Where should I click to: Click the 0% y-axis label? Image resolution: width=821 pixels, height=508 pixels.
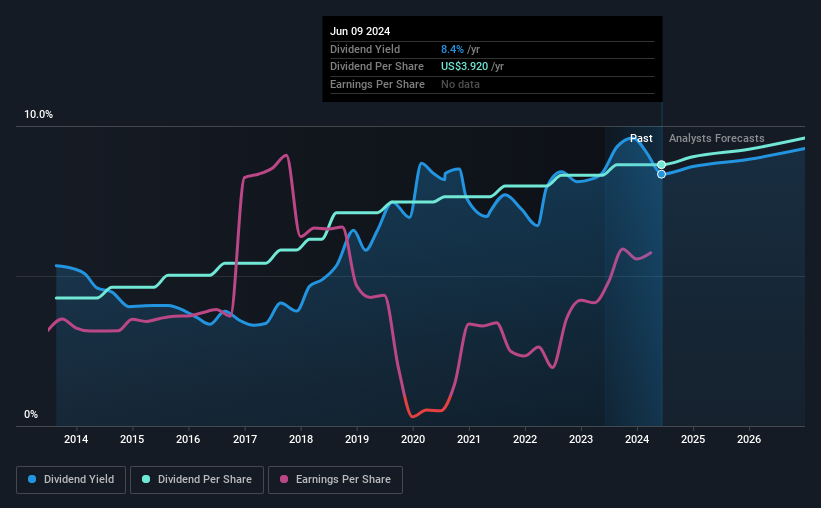[31, 414]
